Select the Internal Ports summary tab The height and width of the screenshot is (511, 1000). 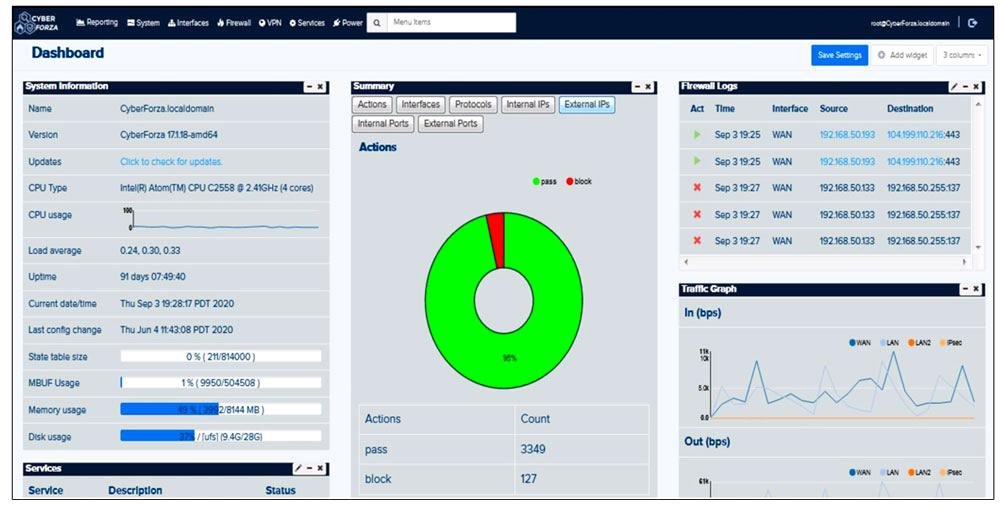(x=383, y=124)
